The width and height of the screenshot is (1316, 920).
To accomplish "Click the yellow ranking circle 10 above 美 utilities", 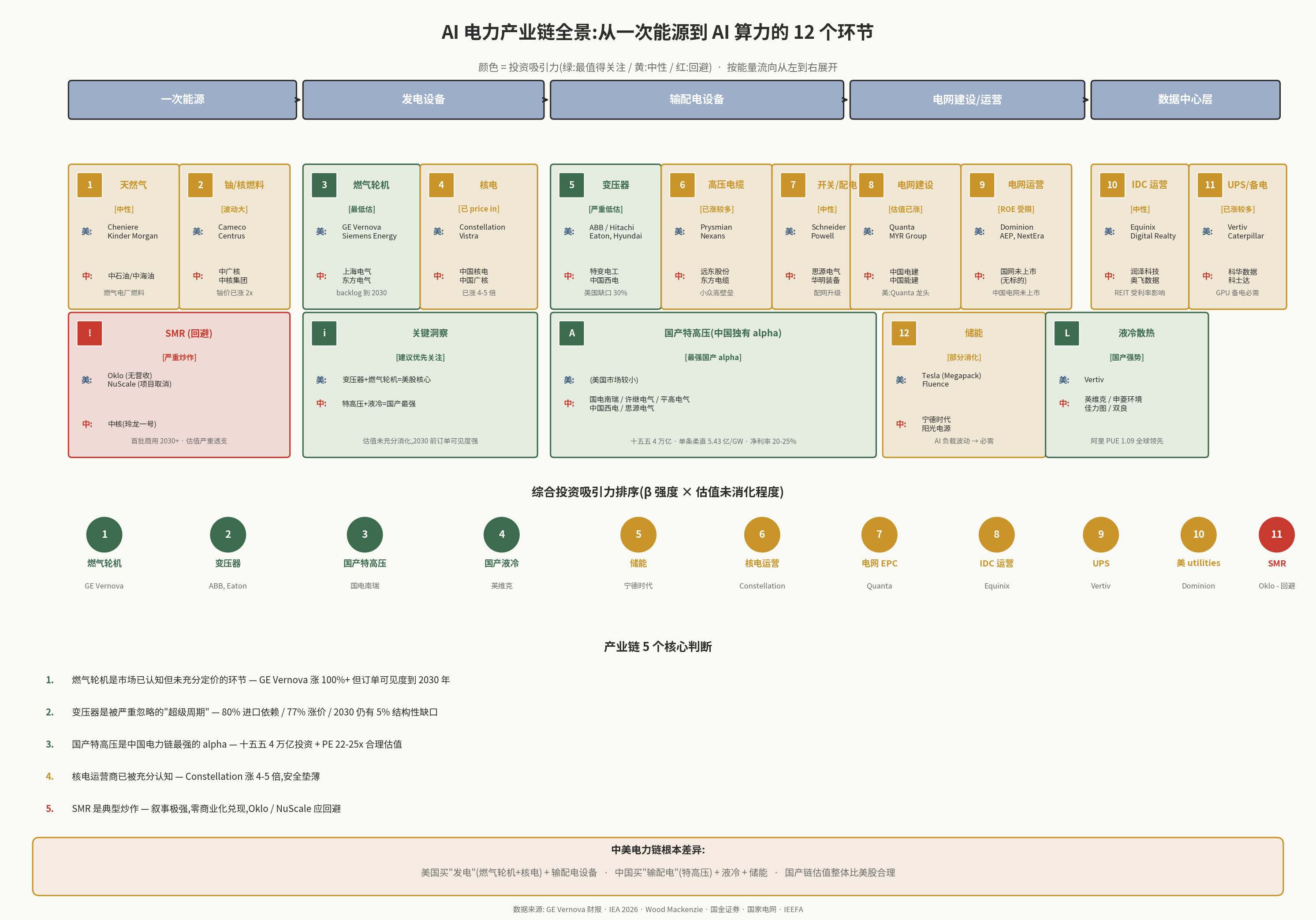I will tap(1198, 534).
